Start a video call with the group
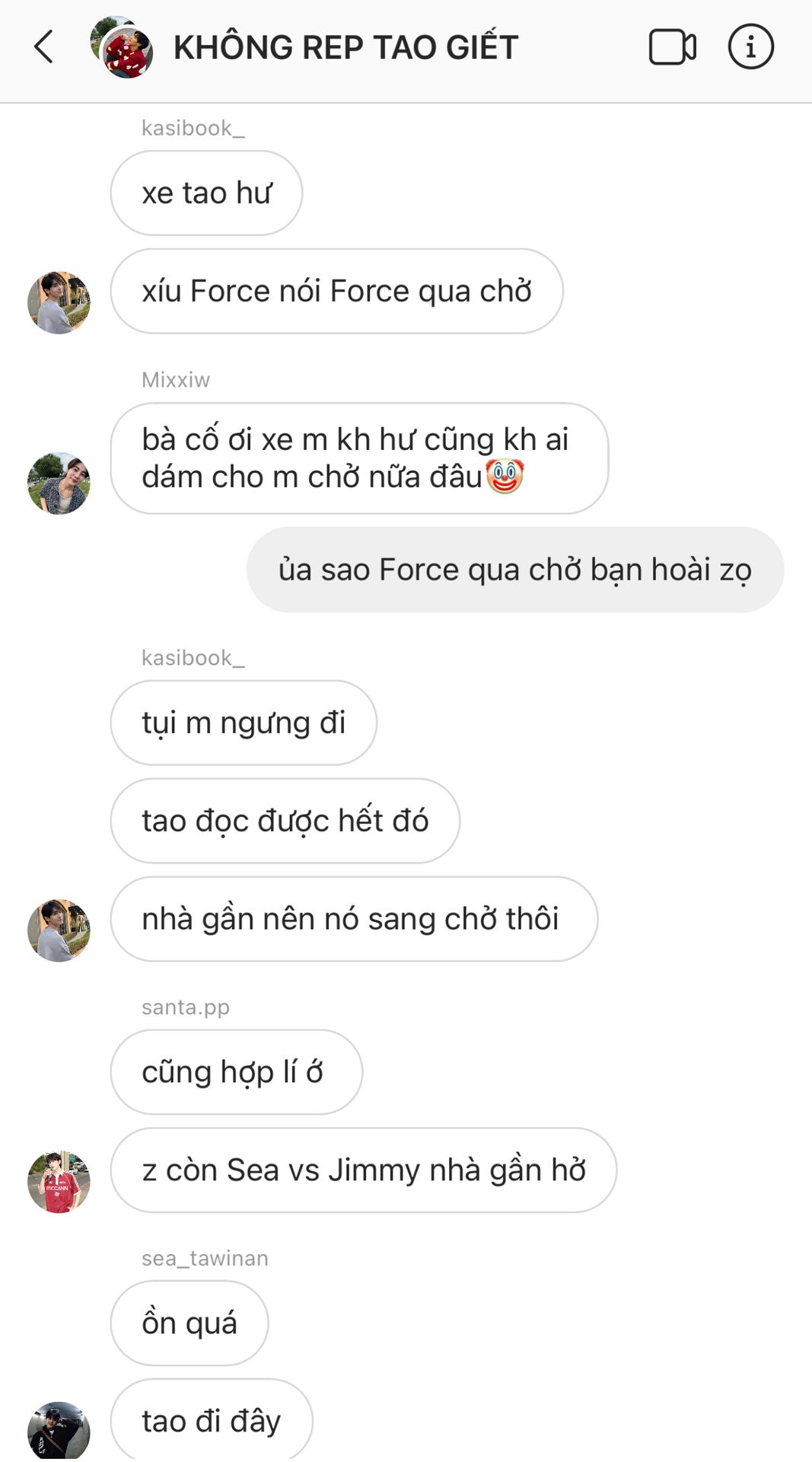The height and width of the screenshot is (1462, 812). (672, 47)
